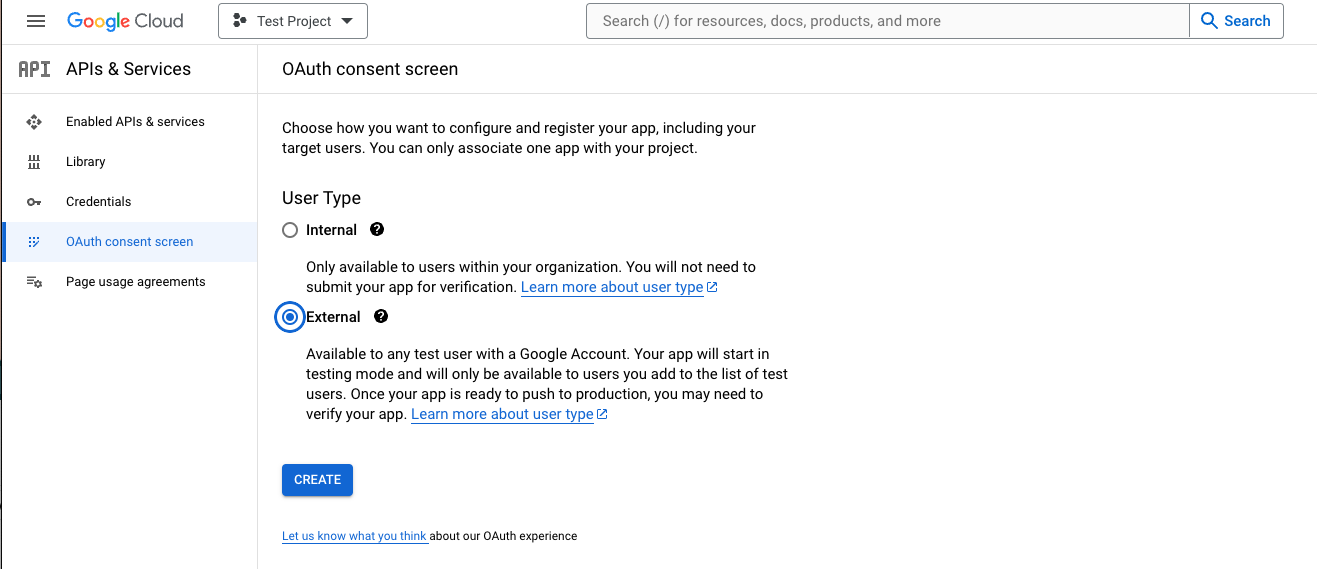
Task: Click the Library icon in sidebar
Action: coord(34,162)
